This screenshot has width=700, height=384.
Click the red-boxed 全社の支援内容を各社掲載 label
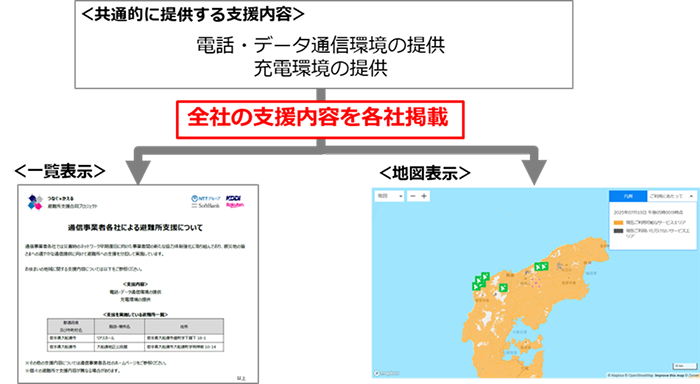pos(320,119)
